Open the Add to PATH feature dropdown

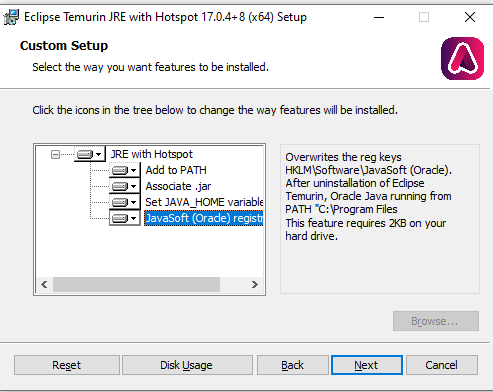[x=125, y=170]
